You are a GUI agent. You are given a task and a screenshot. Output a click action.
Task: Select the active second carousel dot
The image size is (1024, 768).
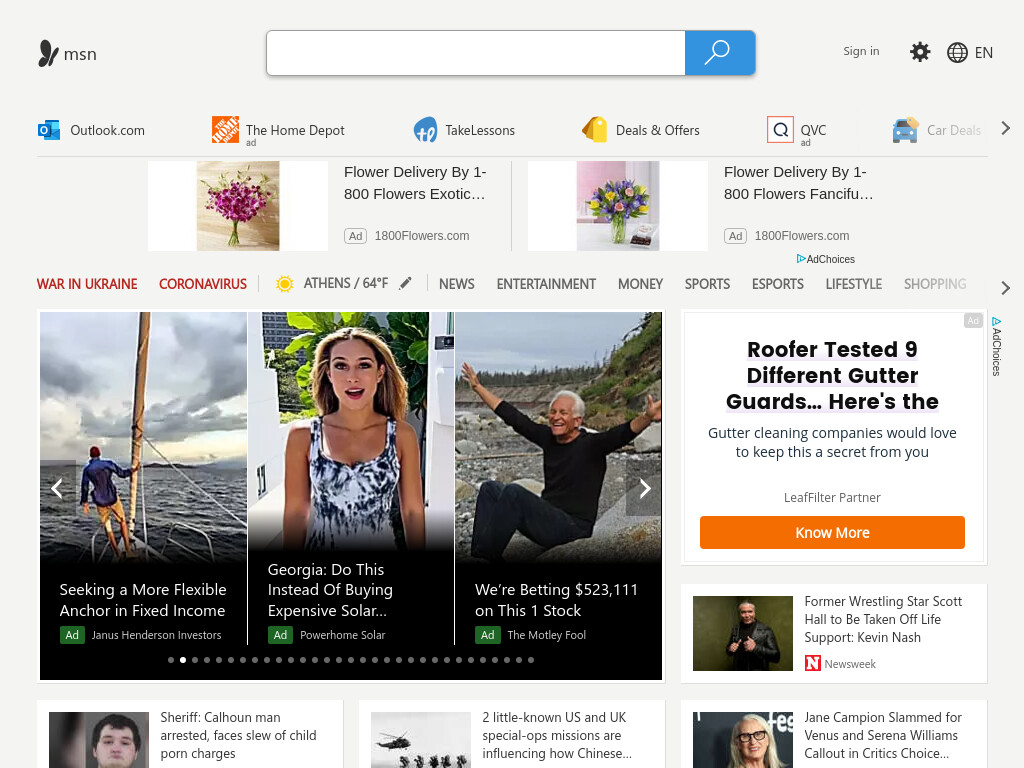pos(183,660)
